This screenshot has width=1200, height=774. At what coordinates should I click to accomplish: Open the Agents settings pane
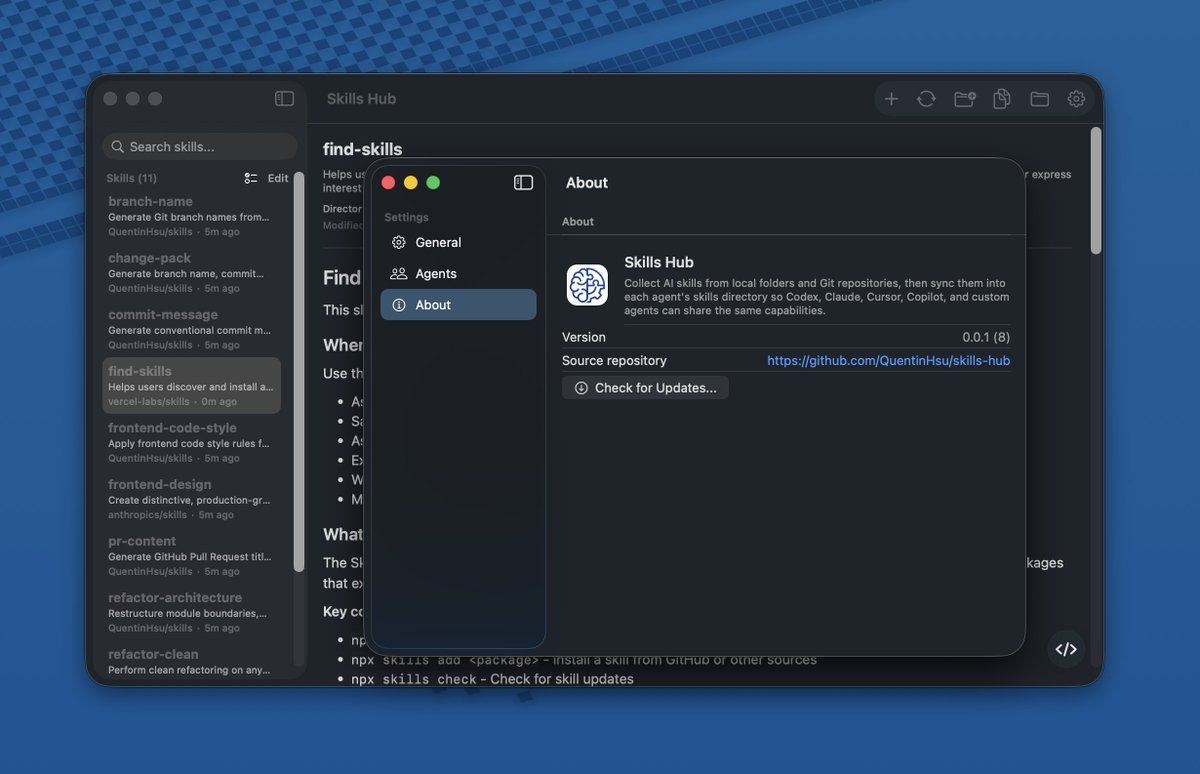point(458,273)
